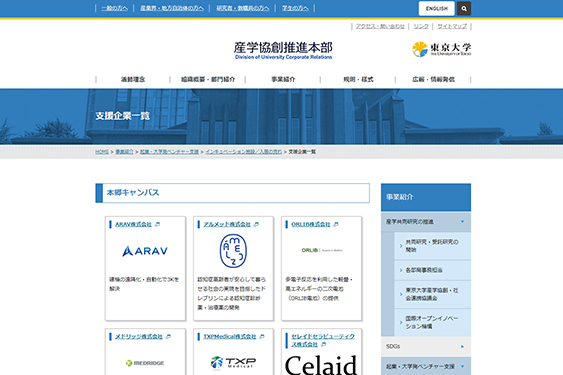
Task: Open the external-link icon beside TXPMedical株式会社
Action: click(262, 337)
